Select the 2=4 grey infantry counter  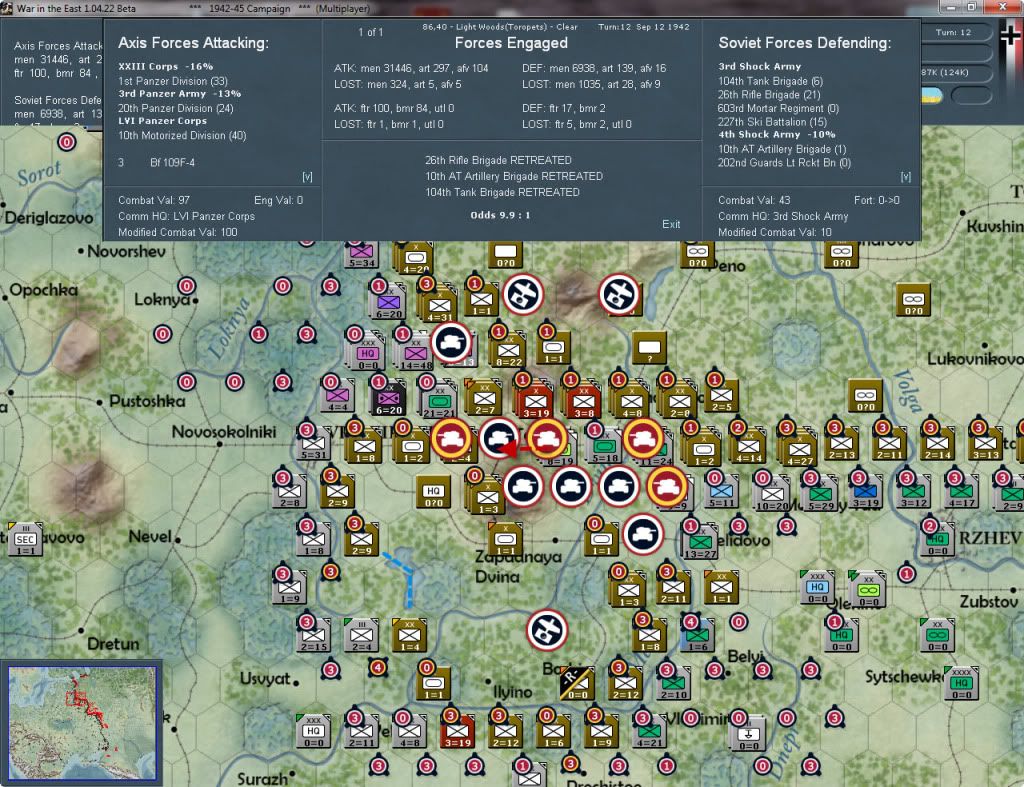click(361, 635)
